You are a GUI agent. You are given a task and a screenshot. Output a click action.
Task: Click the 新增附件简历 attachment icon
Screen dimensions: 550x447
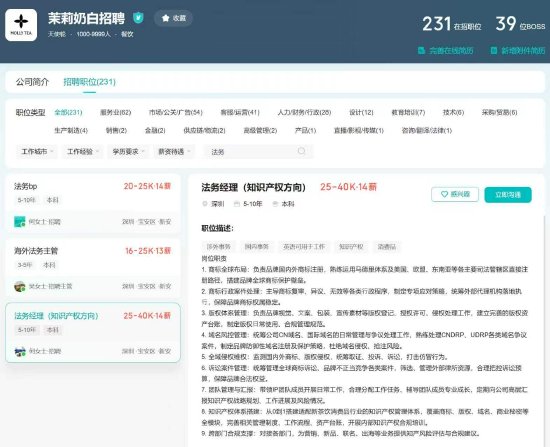tap(494, 51)
